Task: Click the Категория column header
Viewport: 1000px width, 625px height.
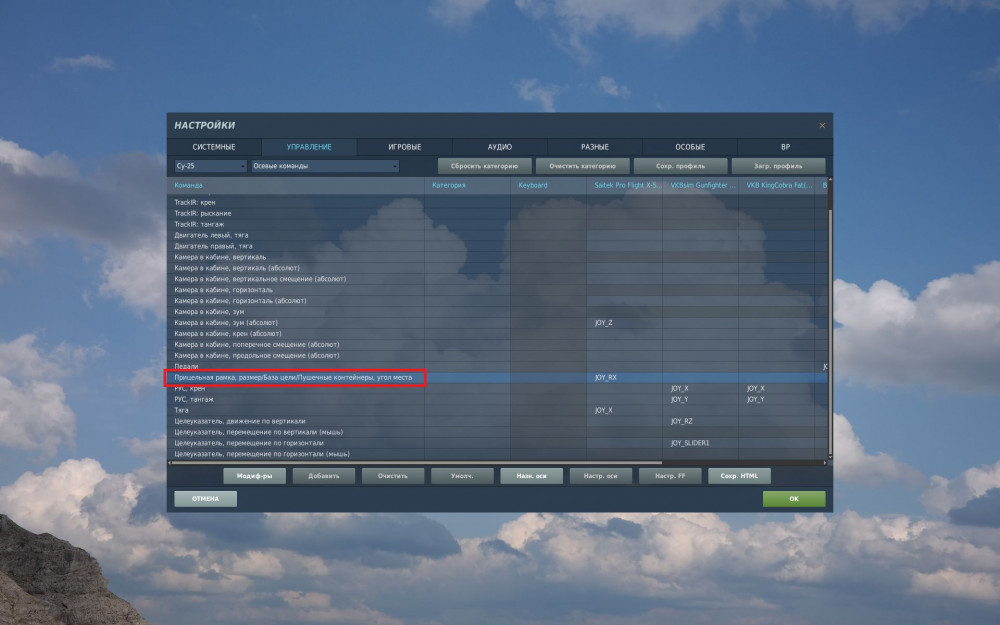Action: click(467, 186)
